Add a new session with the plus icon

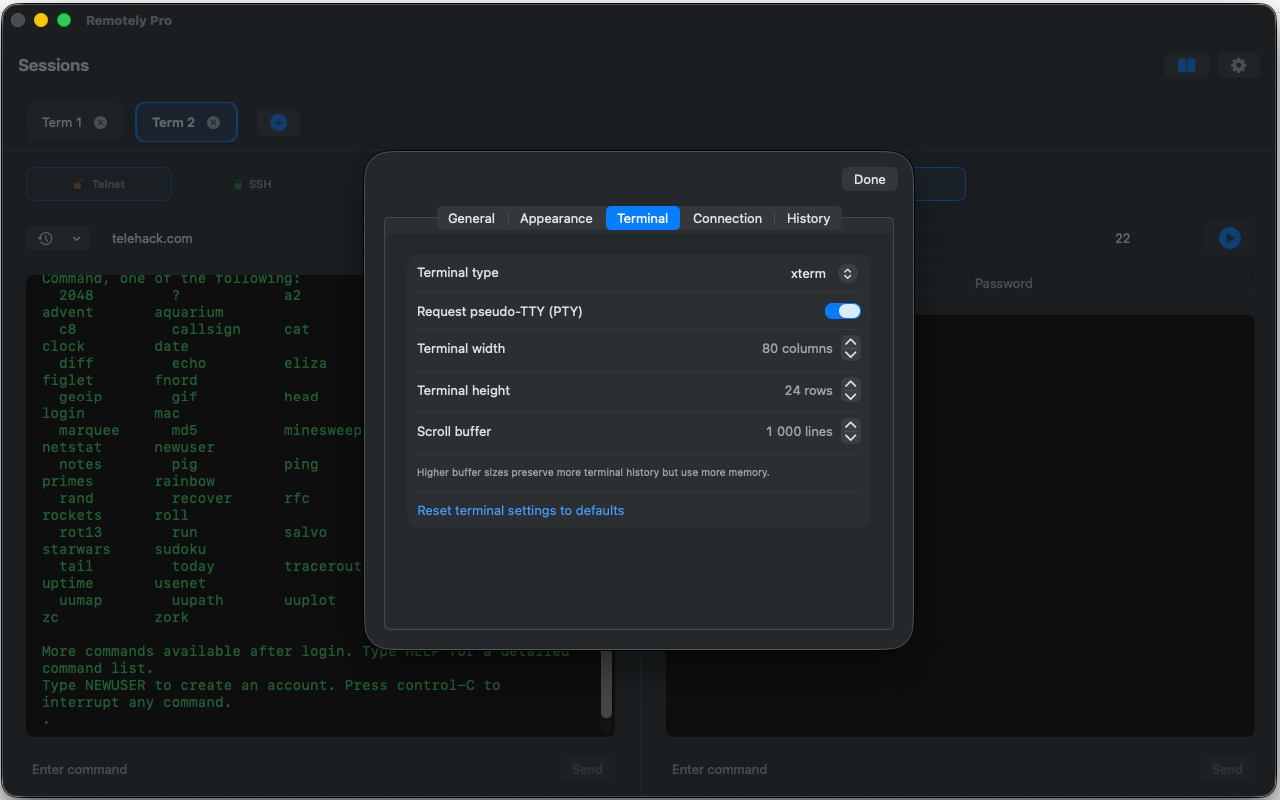click(278, 122)
